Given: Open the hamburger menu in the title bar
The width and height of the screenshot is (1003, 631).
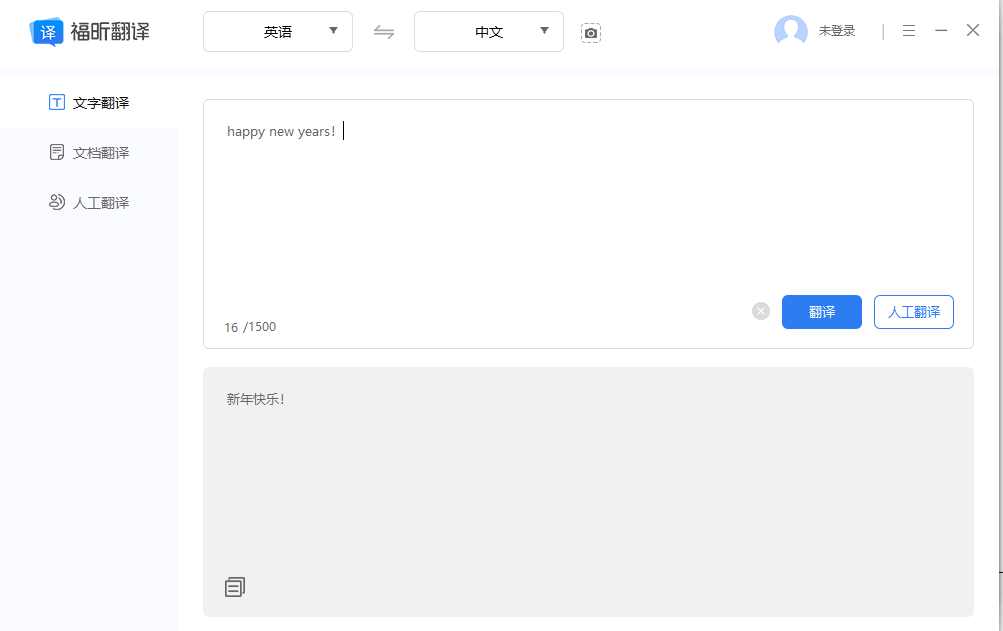Looking at the screenshot, I should coord(908,31).
